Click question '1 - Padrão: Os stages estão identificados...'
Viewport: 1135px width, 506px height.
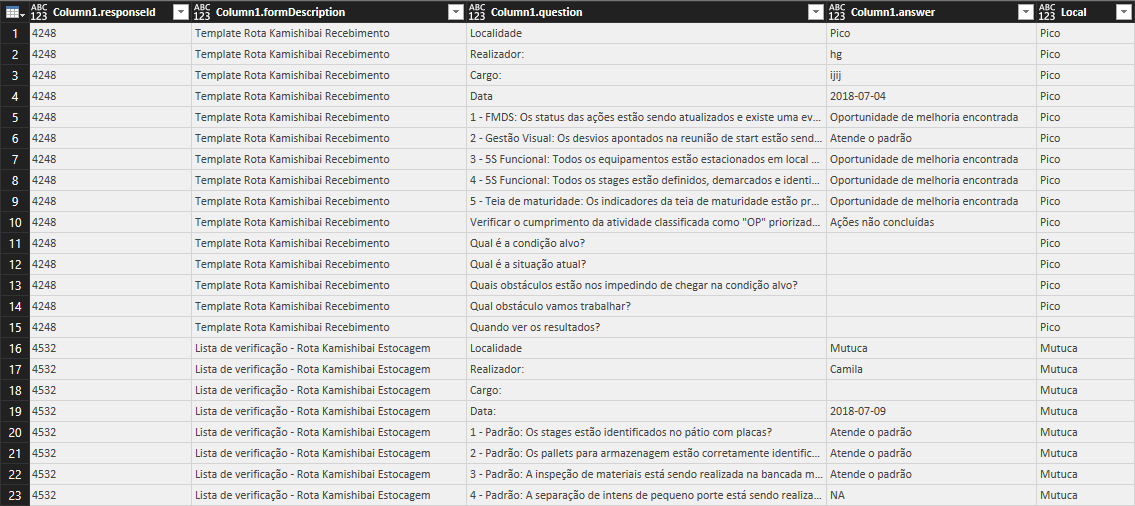click(646, 432)
